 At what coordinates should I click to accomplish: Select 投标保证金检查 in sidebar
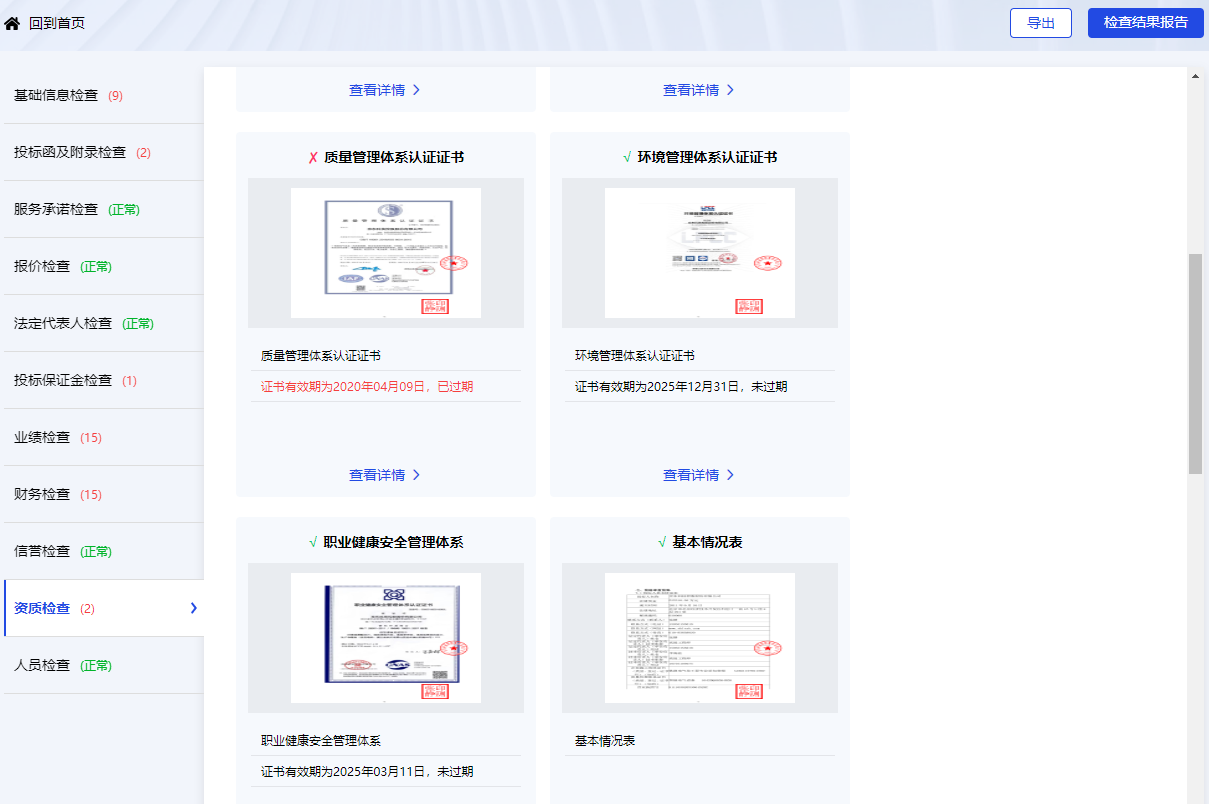102,380
